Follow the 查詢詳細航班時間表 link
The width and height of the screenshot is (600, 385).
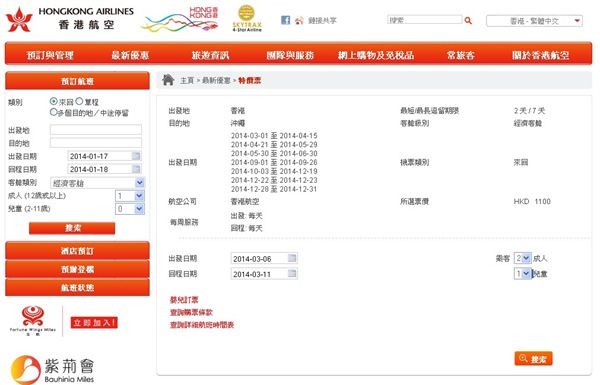[x=202, y=325]
